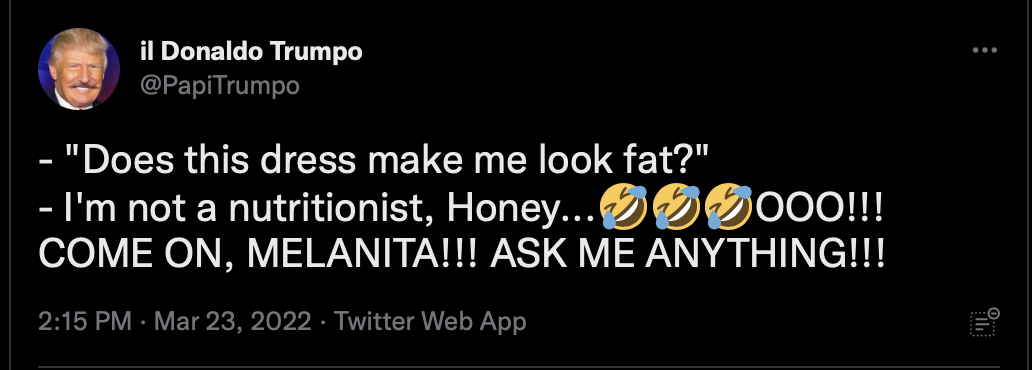This screenshot has height=370, width=1032.
Task: Click the first rolling-laughing emoji
Action: point(623,207)
